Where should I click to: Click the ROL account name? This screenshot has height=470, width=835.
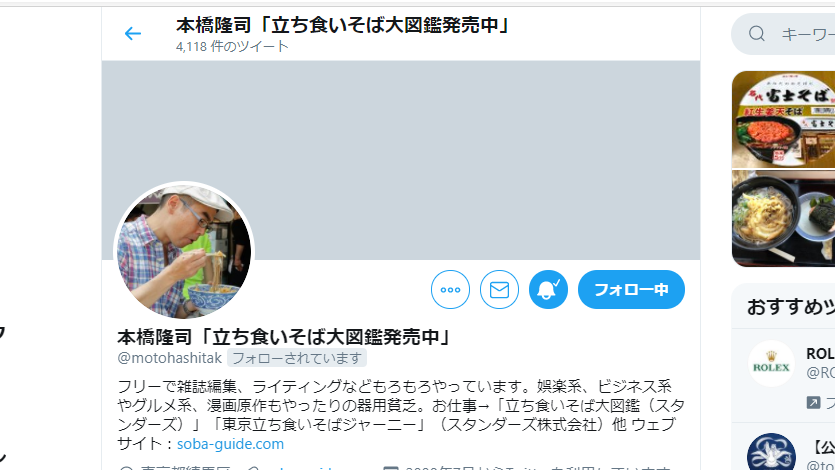pos(820,353)
